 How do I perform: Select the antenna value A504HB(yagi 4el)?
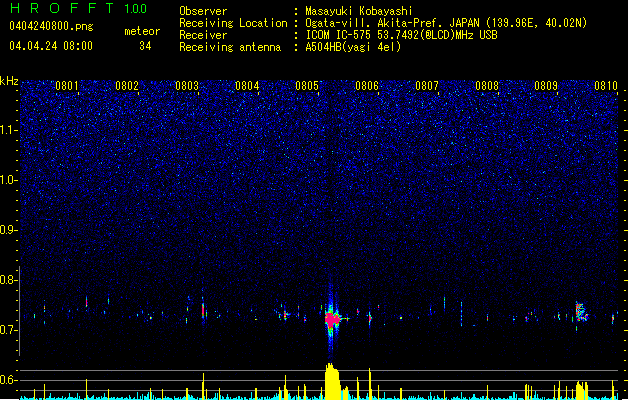(353, 47)
